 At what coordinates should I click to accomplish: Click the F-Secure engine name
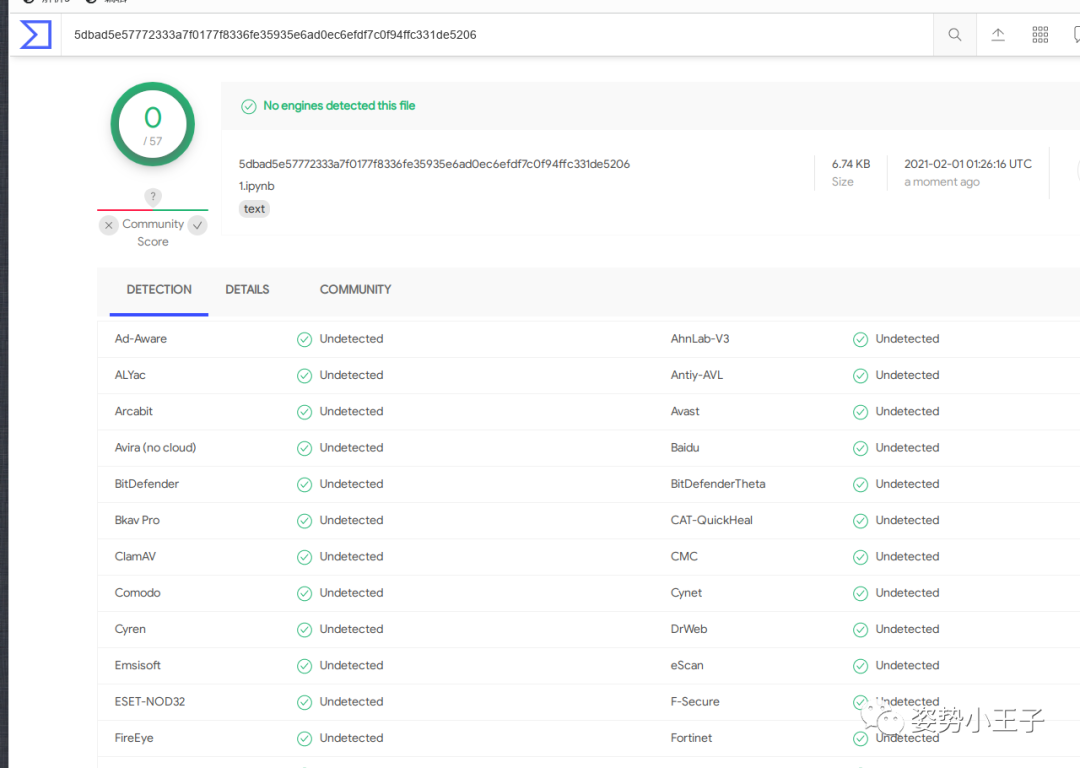695,701
